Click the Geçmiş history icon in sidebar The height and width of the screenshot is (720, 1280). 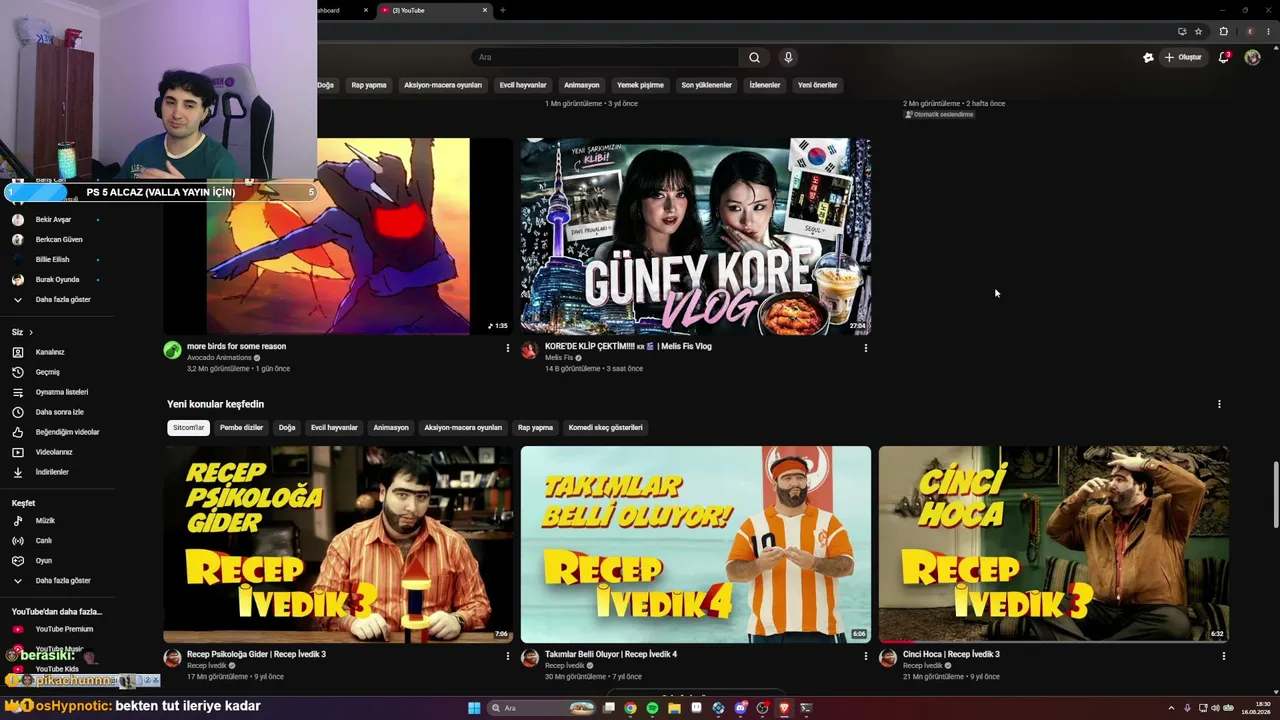17,372
